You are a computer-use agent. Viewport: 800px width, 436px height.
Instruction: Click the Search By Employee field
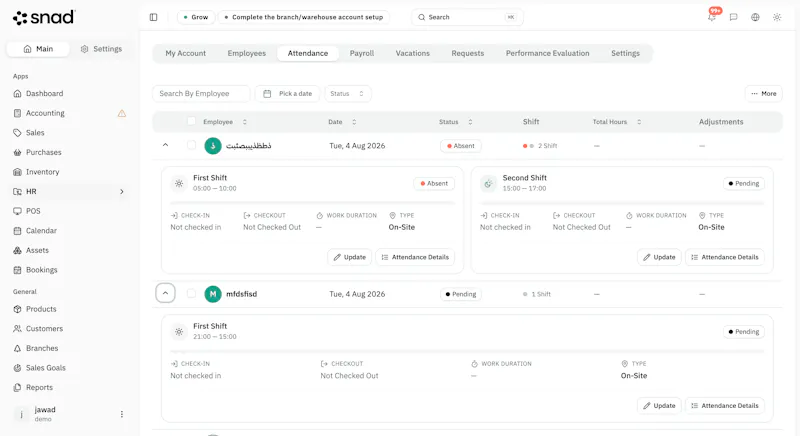(201, 94)
